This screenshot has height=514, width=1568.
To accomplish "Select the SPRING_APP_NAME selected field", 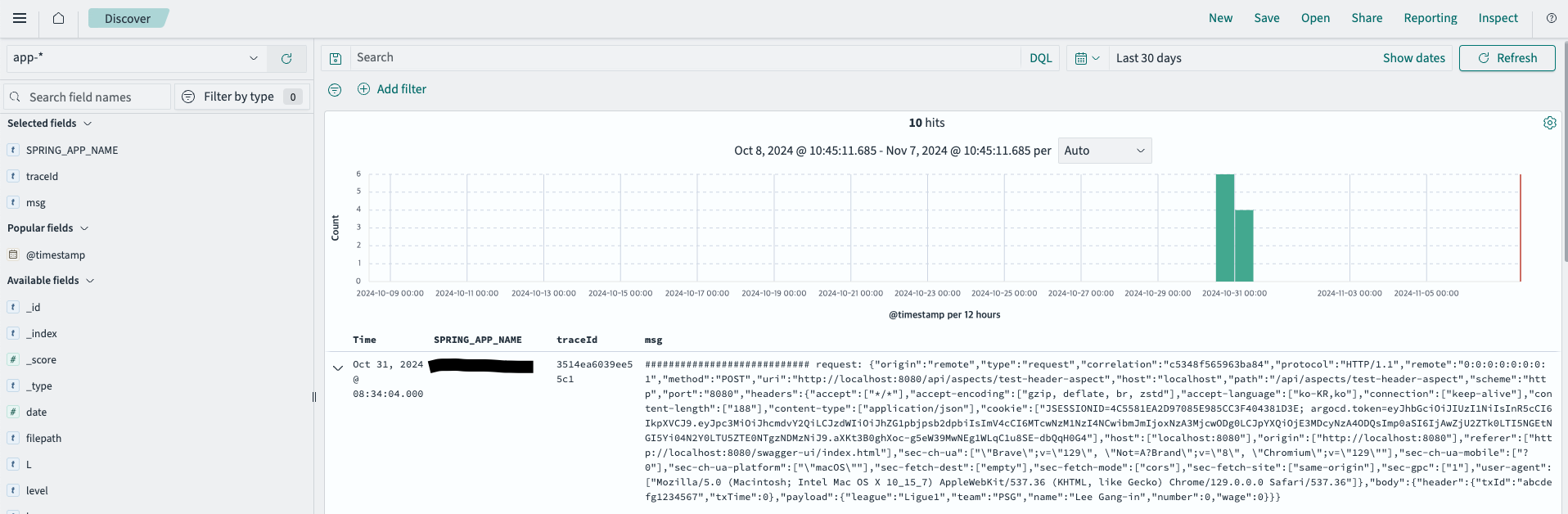I will coord(72,151).
